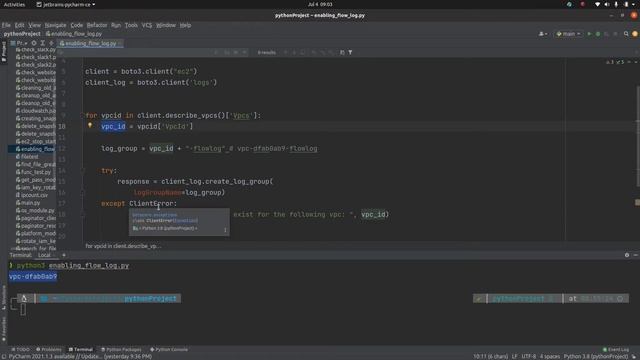Image resolution: width=640 pixels, height=360 pixels.
Task: Select the enabling_flow_log.py editor tab
Action: point(90,43)
